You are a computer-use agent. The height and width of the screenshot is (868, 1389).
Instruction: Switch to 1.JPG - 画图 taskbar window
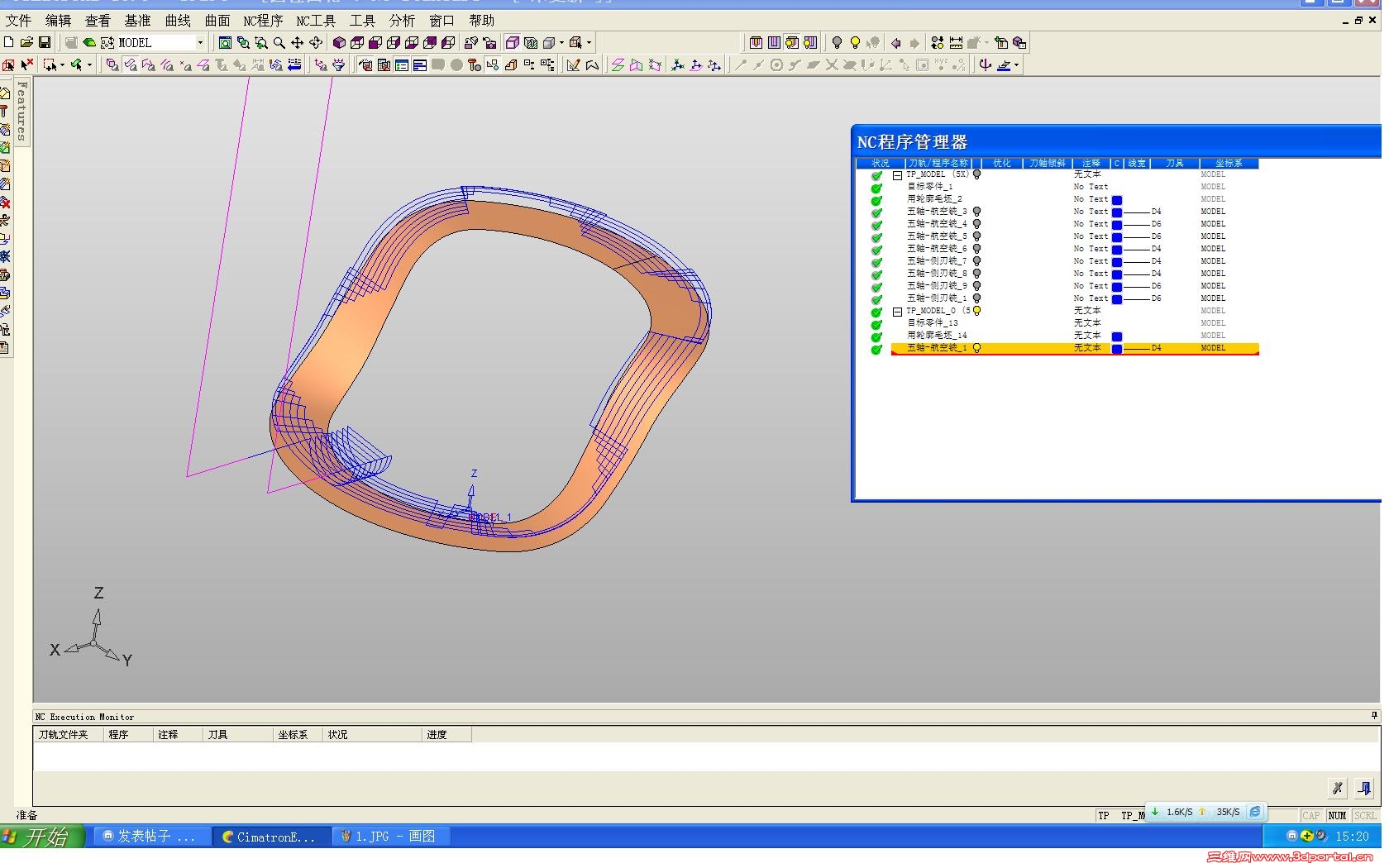click(x=393, y=837)
